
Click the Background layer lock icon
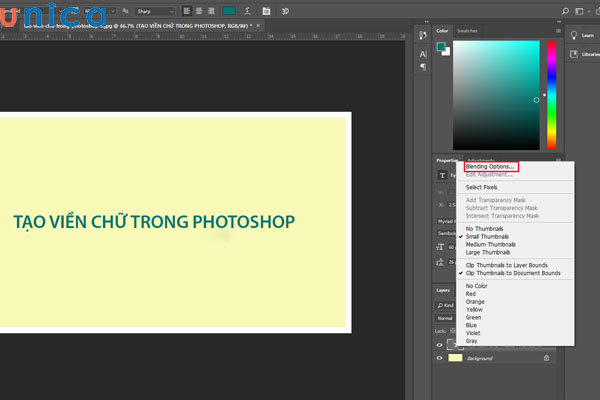point(546,358)
